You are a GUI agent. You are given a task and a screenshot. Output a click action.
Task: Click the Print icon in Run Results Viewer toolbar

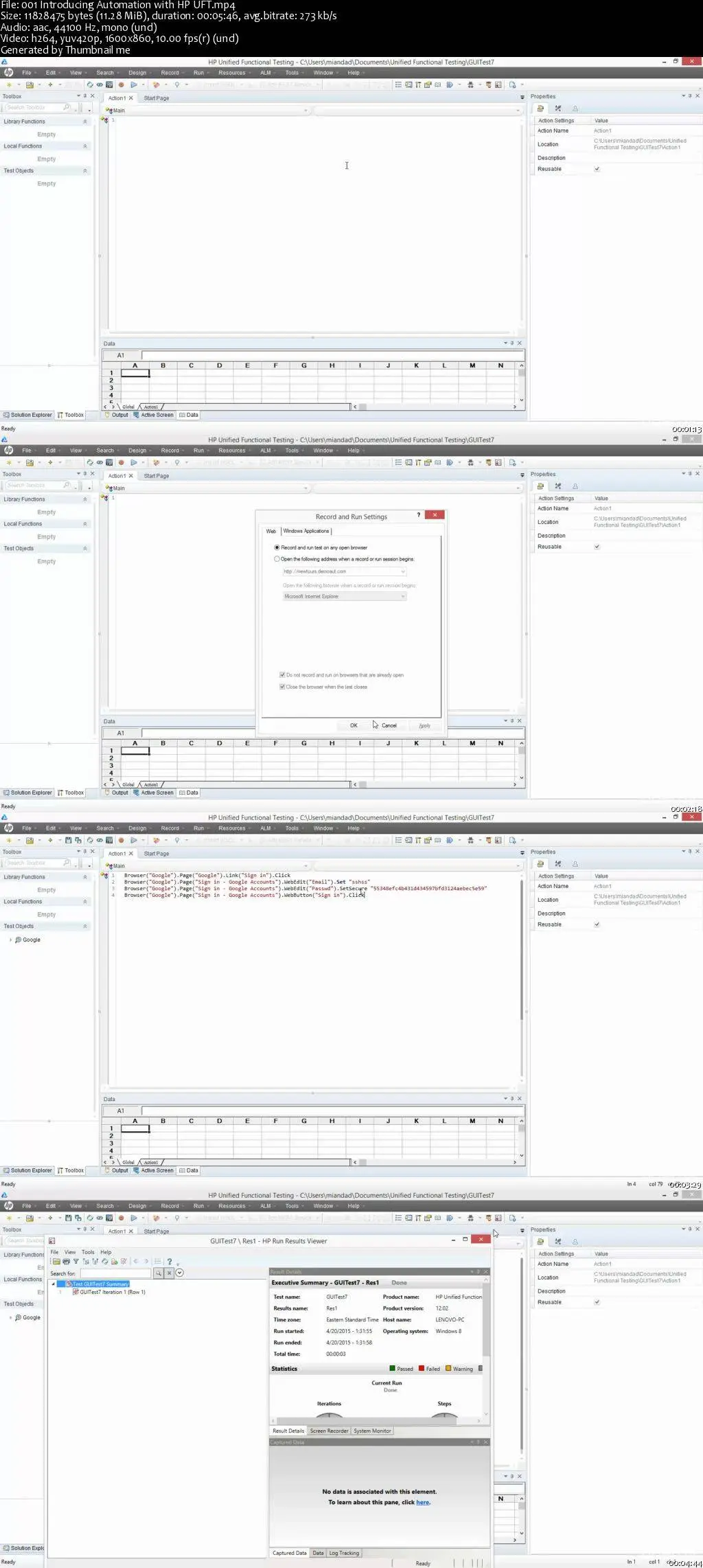(66, 1261)
